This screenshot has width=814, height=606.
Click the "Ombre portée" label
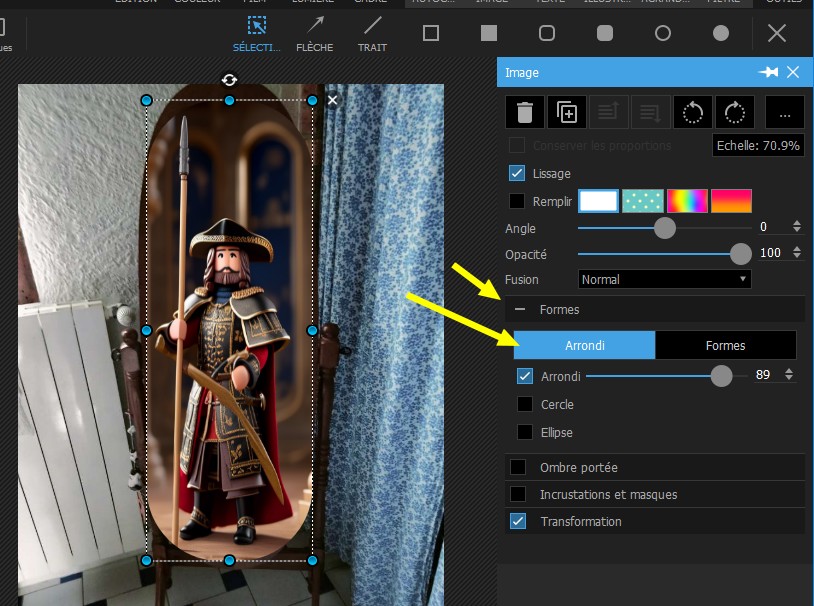point(579,468)
